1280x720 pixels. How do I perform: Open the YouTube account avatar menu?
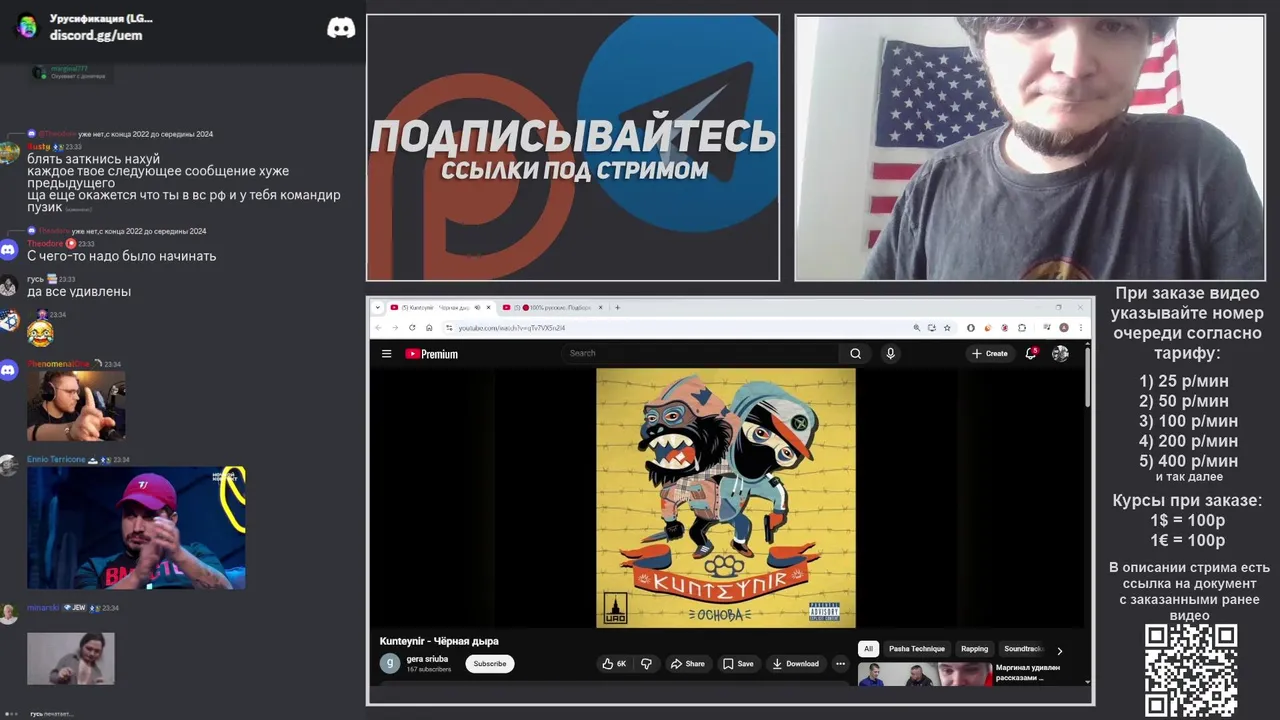tap(1060, 353)
